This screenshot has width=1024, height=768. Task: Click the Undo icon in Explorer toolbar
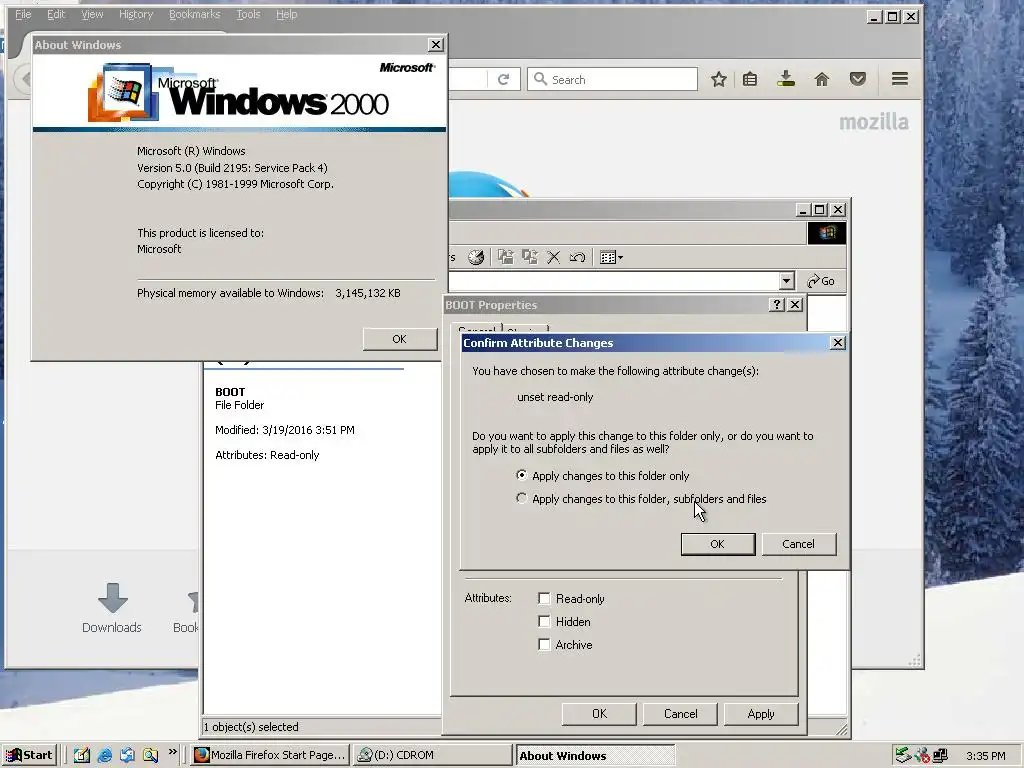tap(577, 257)
